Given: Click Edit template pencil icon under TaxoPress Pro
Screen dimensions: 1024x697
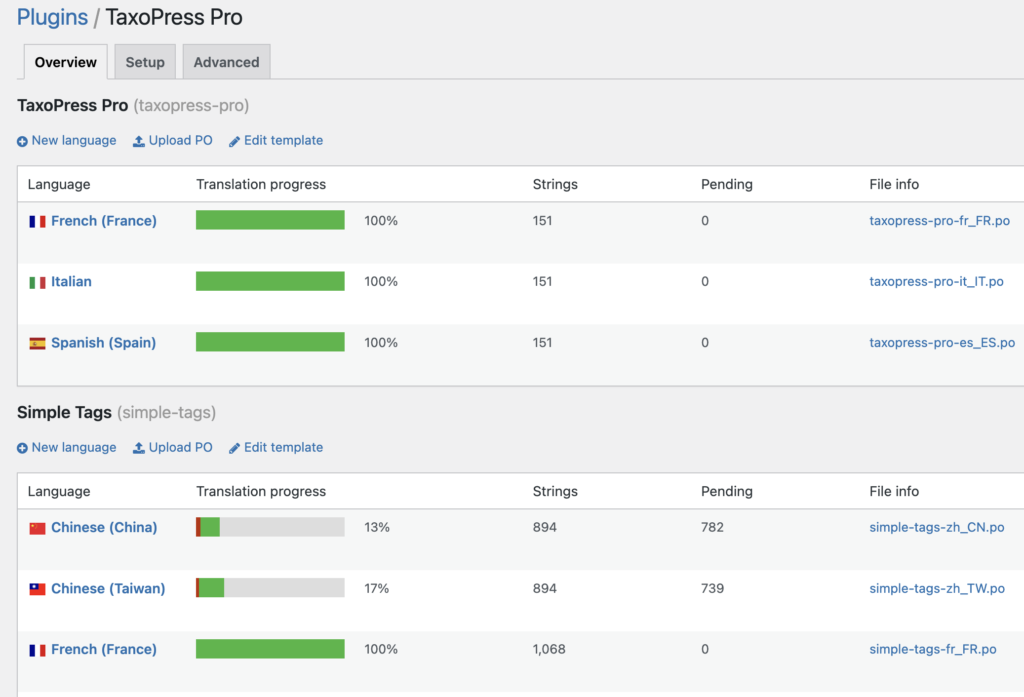Looking at the screenshot, I should pyautogui.click(x=234, y=141).
